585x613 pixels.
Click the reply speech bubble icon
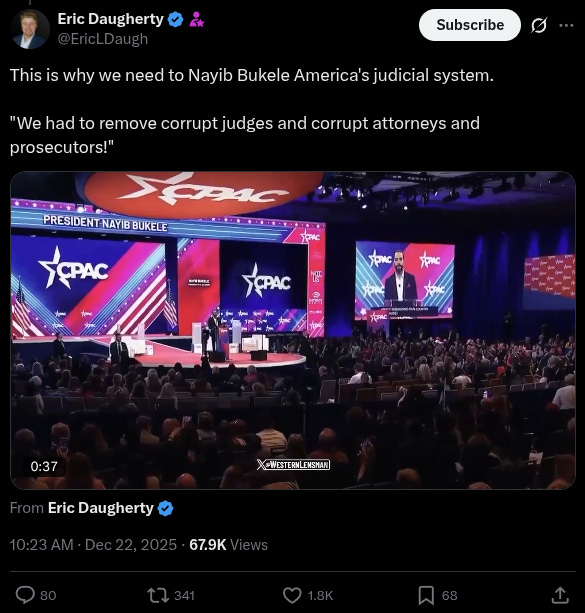click(25, 595)
